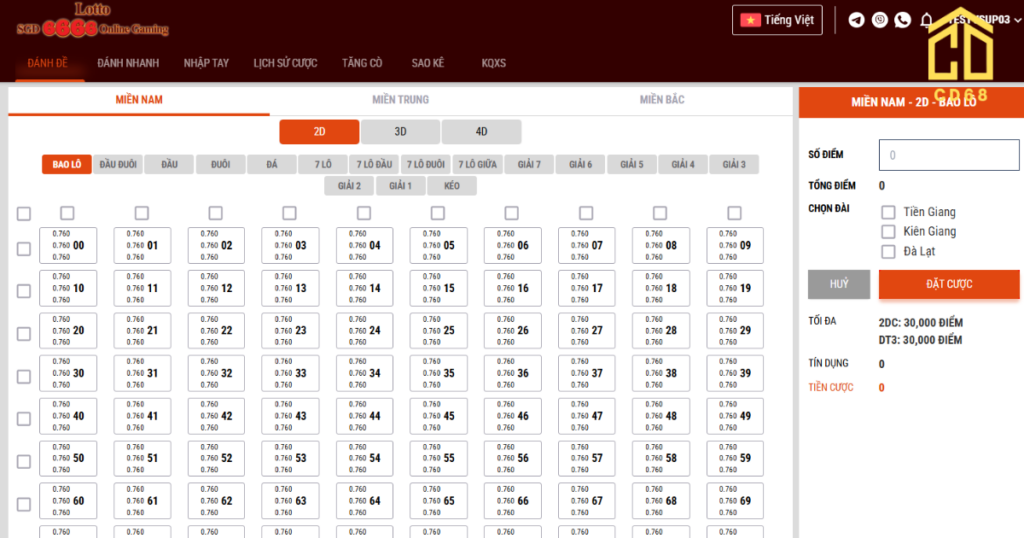Open the Telegram contact icon
1024x538 pixels.
(x=856, y=20)
